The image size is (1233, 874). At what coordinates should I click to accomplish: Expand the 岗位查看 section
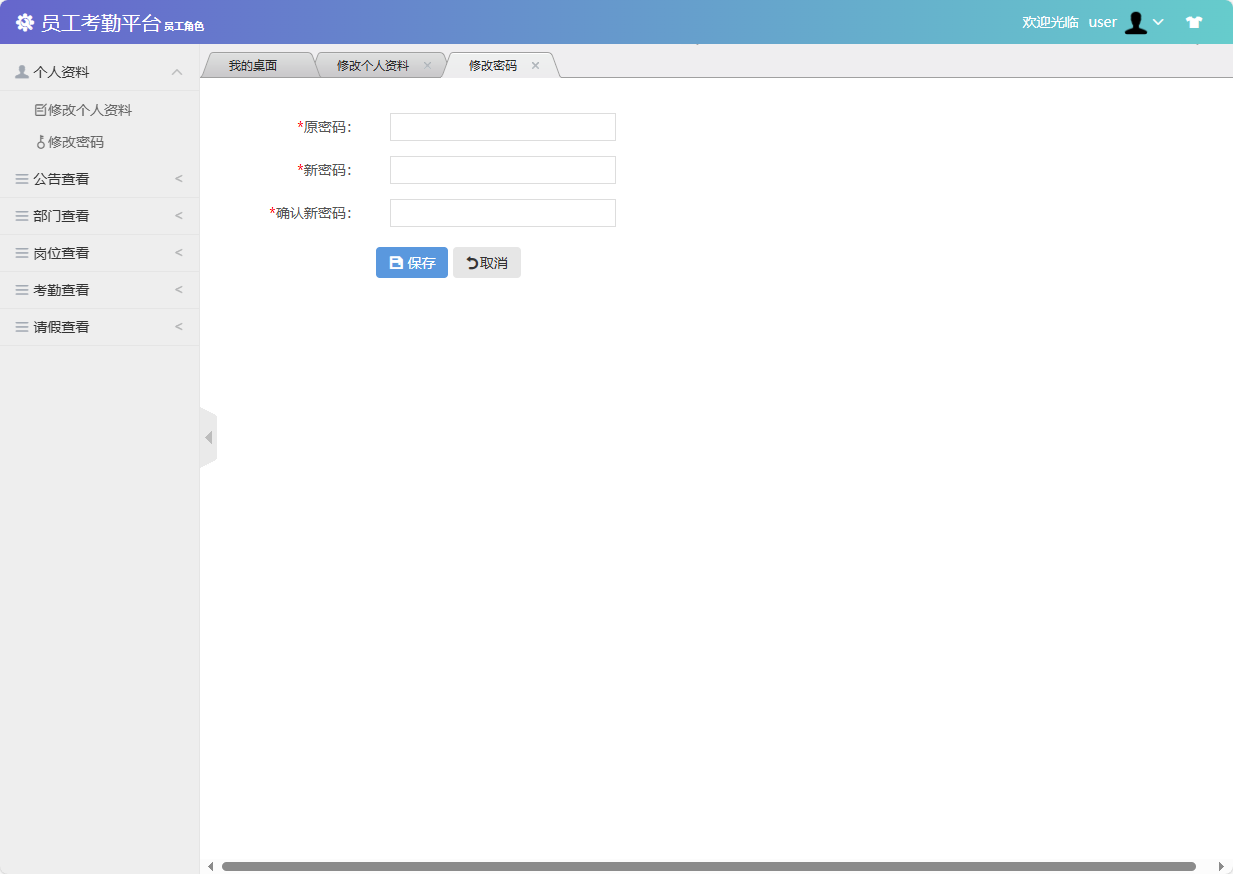coord(178,252)
